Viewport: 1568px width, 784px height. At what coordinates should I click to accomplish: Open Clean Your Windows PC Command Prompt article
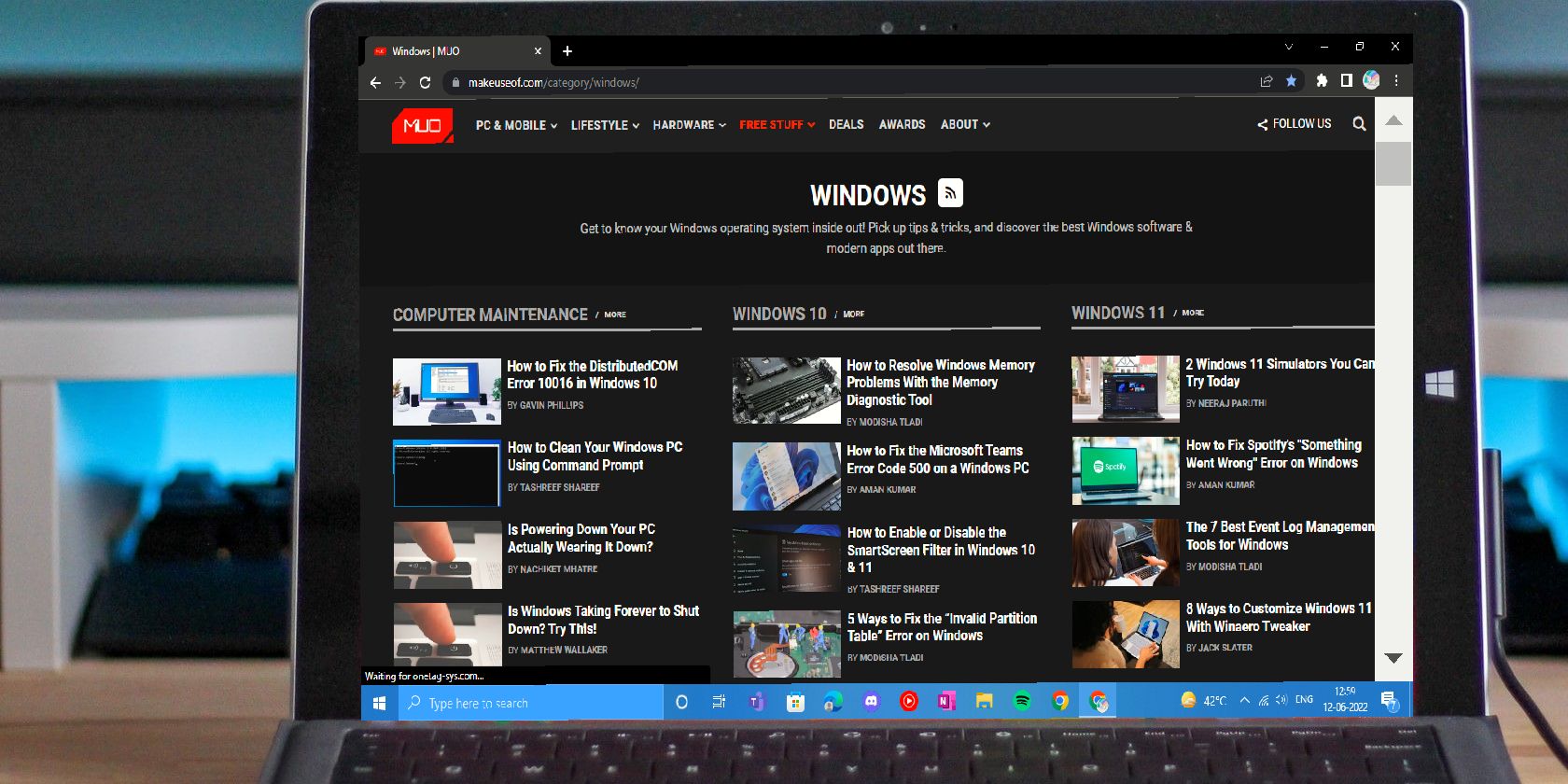[x=595, y=456]
